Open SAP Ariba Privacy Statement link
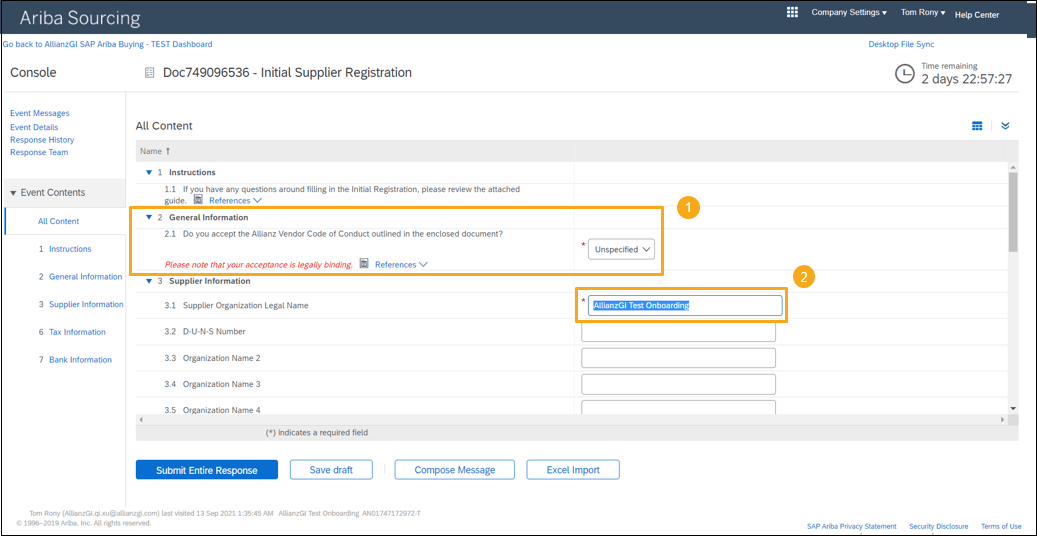The height and width of the screenshot is (536, 1037). (852, 527)
